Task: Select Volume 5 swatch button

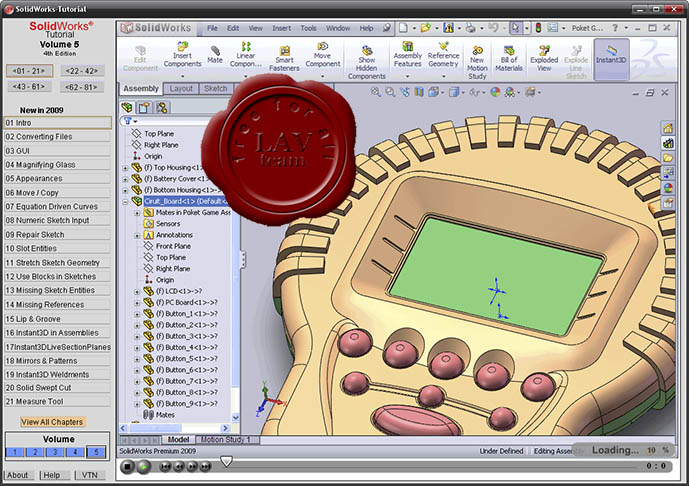Action: coord(96,452)
